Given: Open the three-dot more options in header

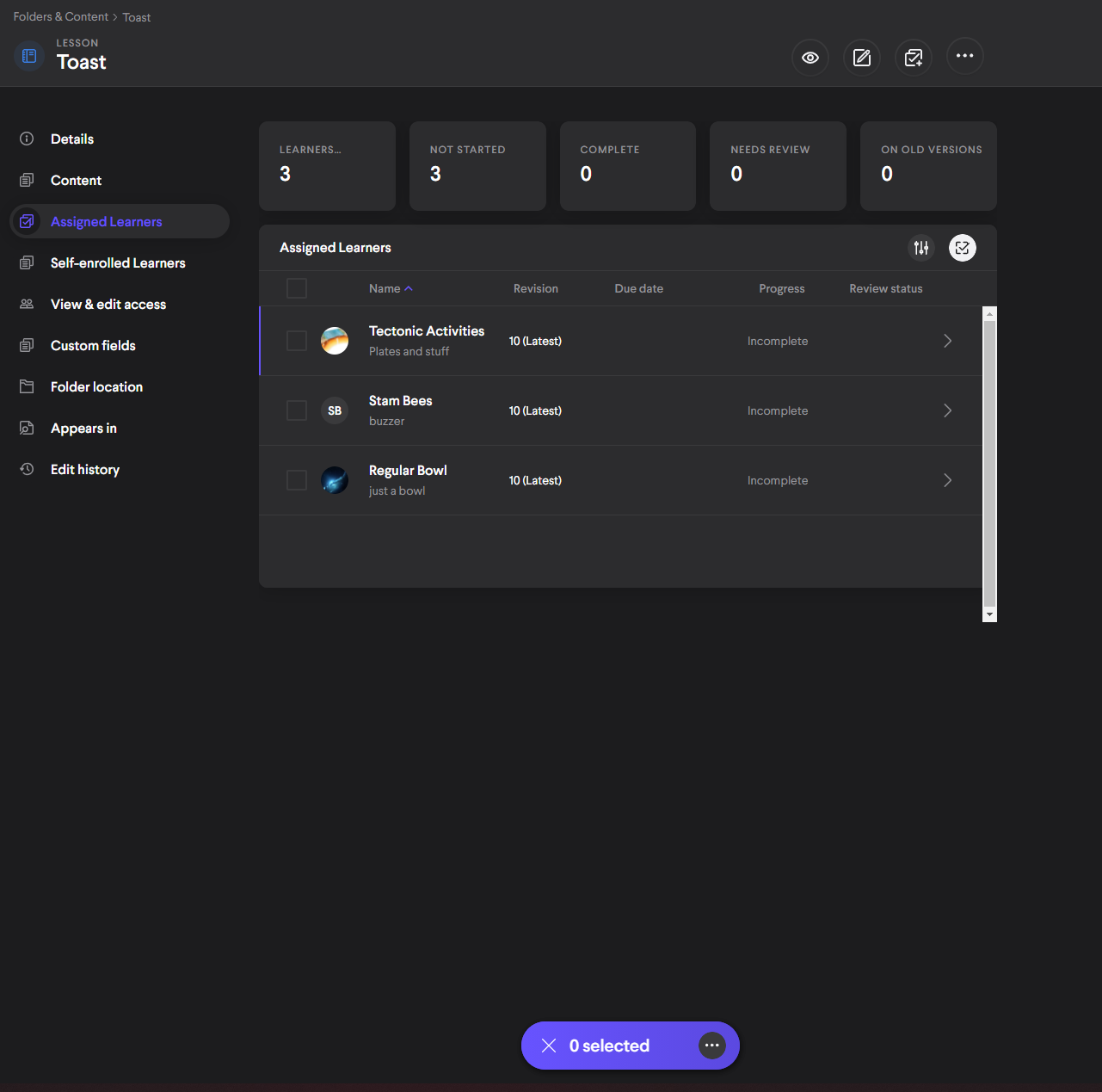Looking at the screenshot, I should (x=964, y=56).
